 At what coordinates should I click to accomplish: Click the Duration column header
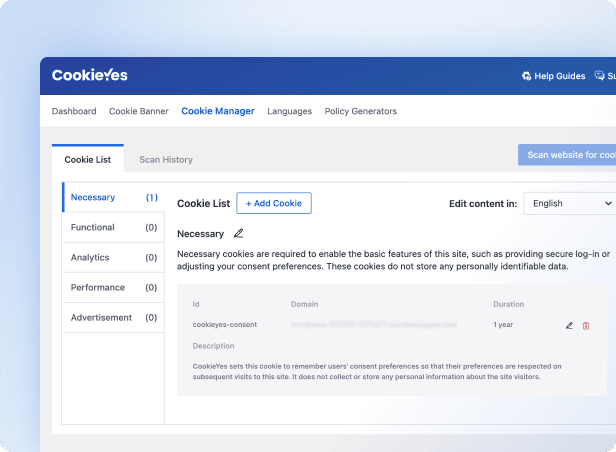(x=509, y=304)
